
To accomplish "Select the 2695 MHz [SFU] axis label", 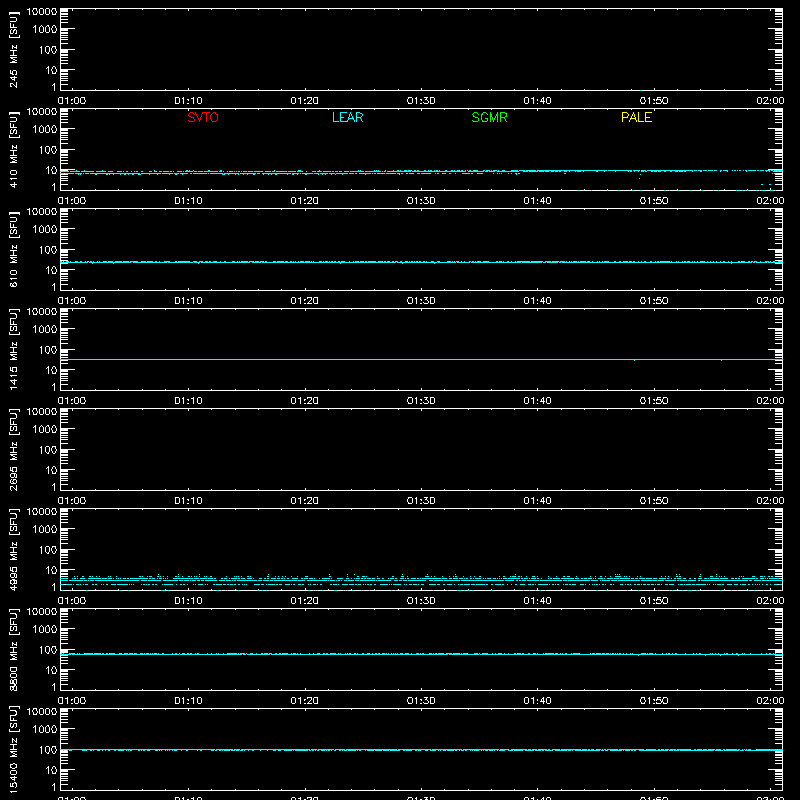I will [x=13, y=449].
